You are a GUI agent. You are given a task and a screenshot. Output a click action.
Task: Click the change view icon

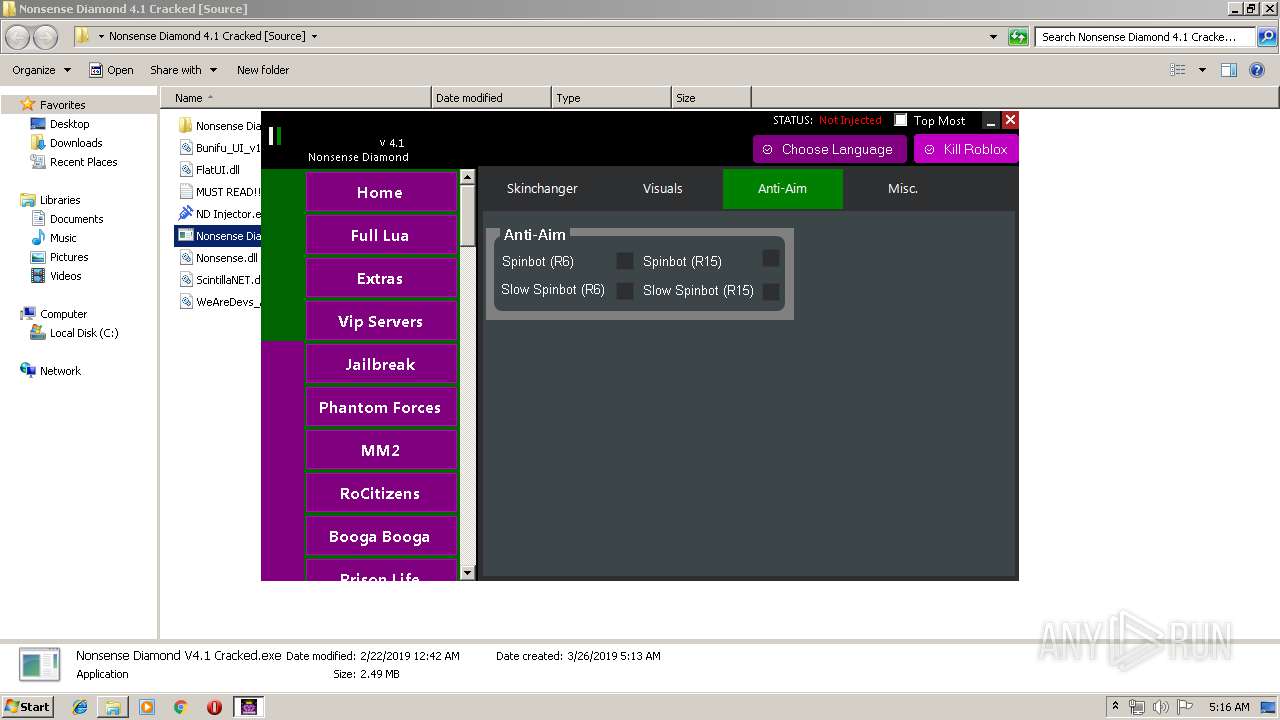coord(1178,70)
